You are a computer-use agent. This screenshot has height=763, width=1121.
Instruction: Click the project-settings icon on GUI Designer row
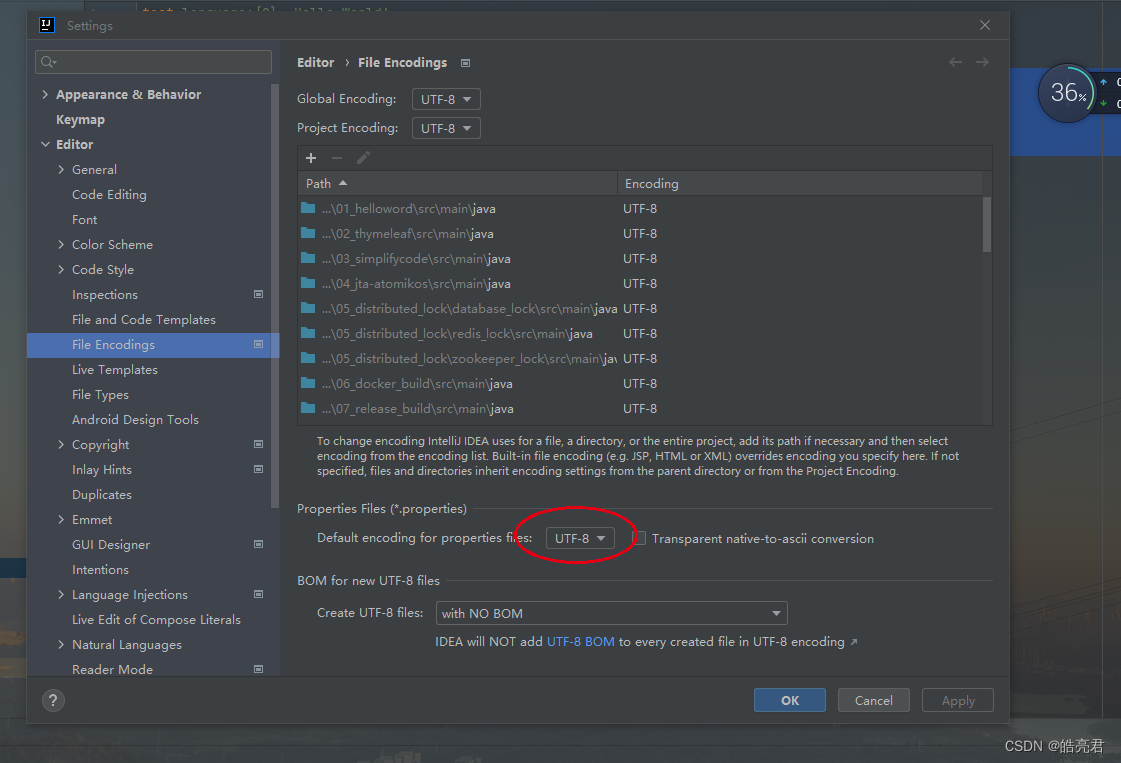point(259,544)
